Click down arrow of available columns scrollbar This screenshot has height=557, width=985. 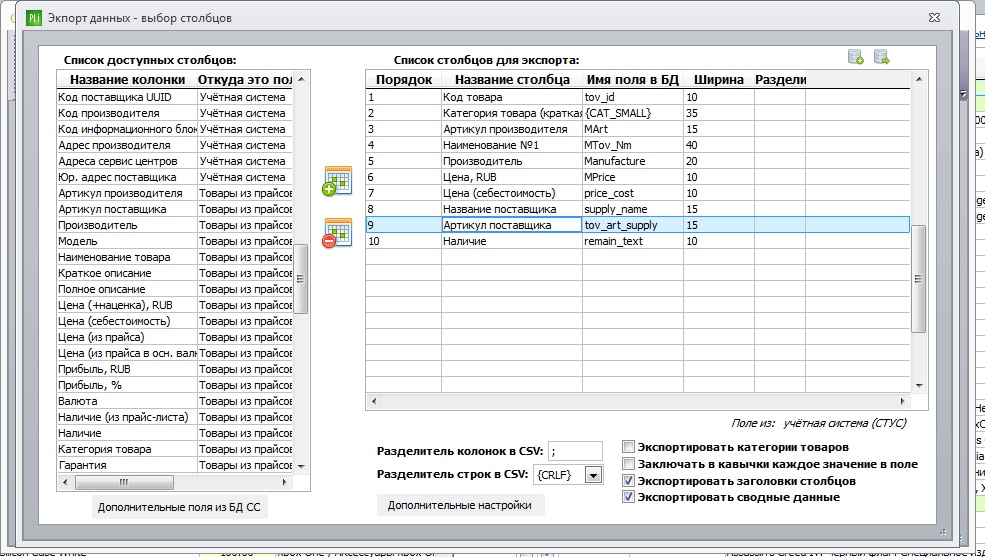point(301,466)
